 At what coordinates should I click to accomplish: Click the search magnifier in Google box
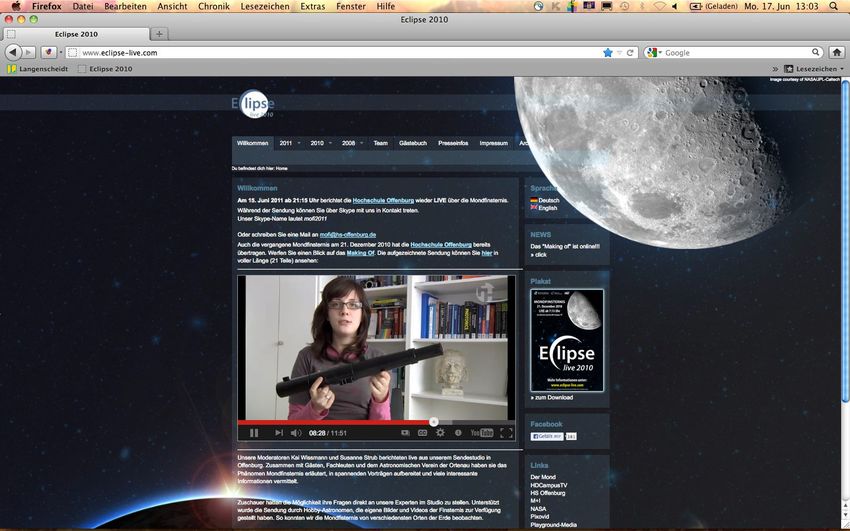coord(815,53)
